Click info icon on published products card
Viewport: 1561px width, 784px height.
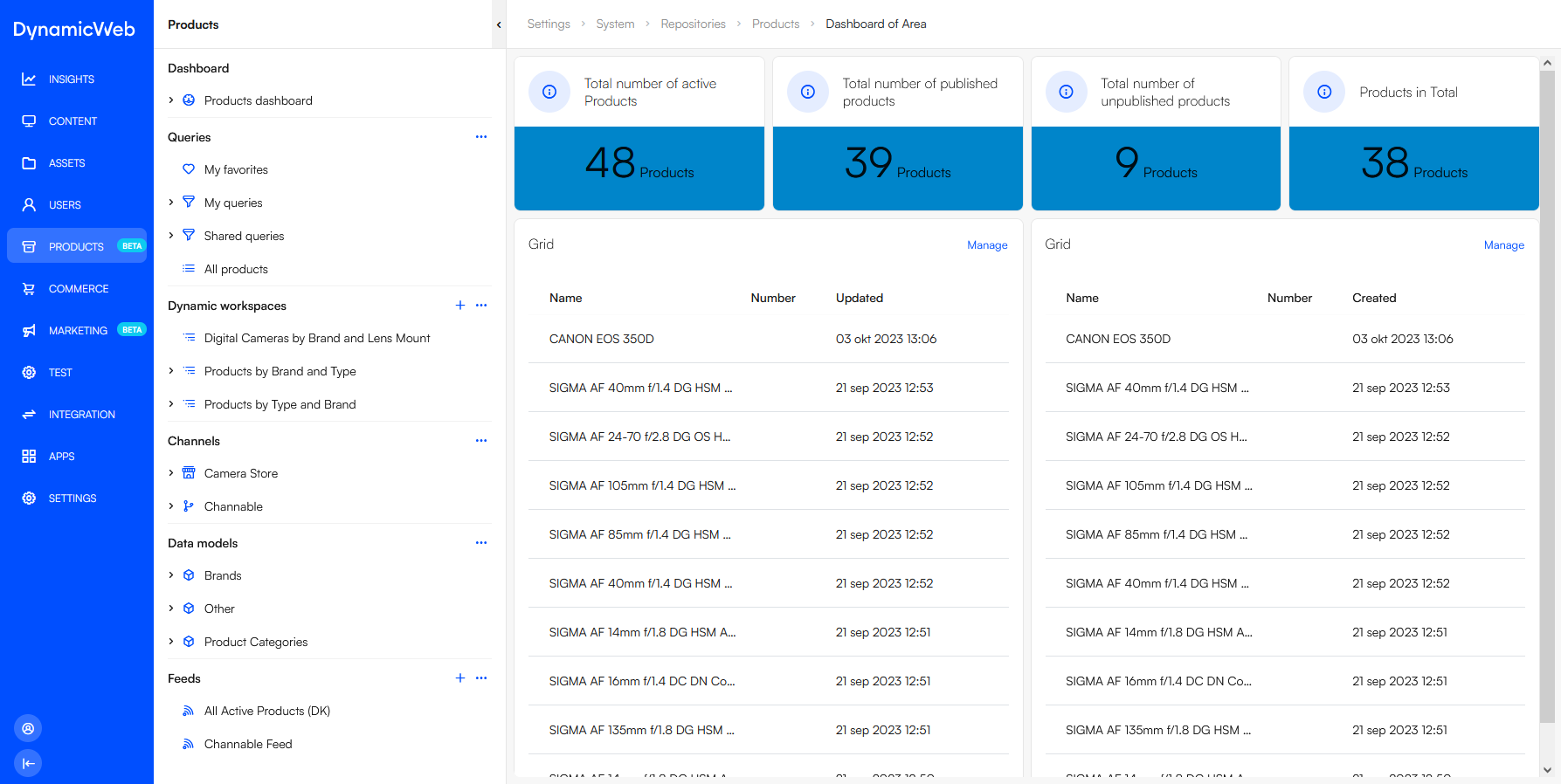(808, 92)
